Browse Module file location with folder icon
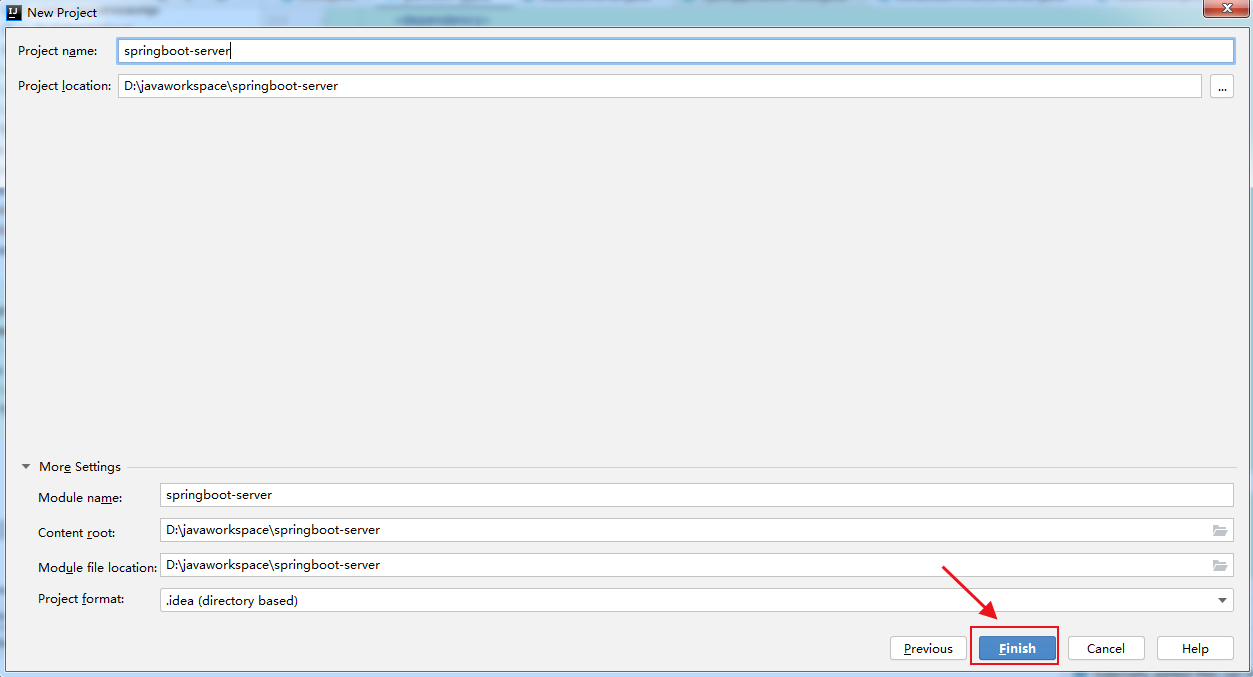 [1220, 565]
